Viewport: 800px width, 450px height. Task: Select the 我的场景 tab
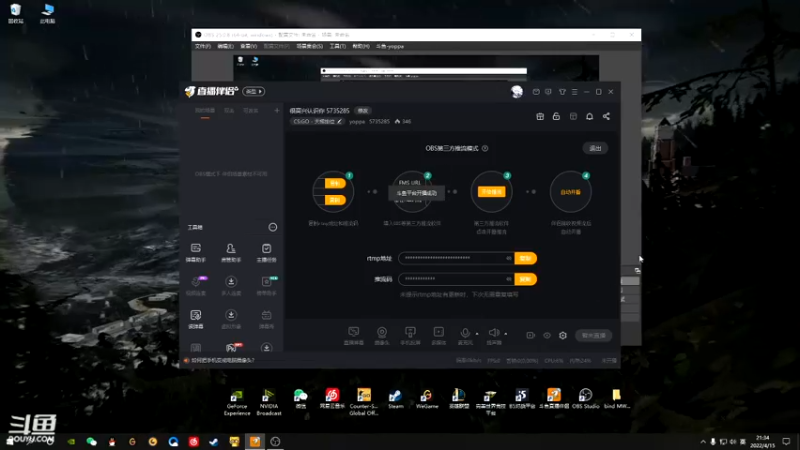click(205, 111)
